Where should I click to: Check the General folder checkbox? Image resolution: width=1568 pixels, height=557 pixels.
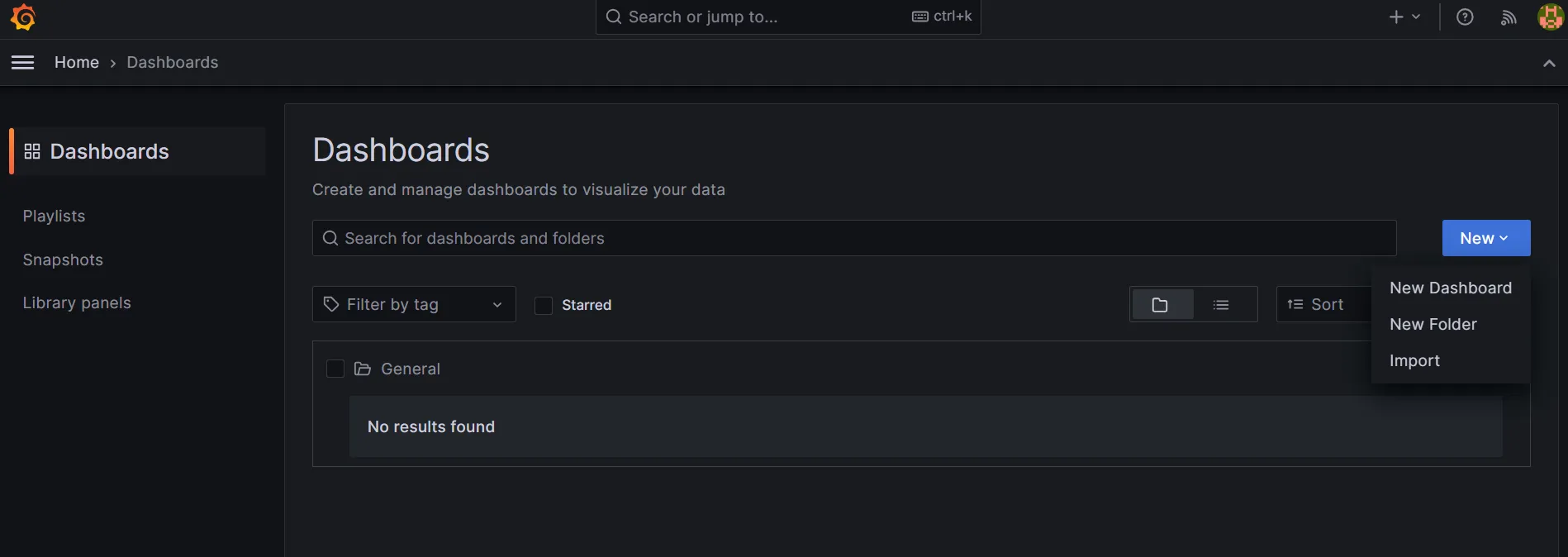pyautogui.click(x=335, y=369)
